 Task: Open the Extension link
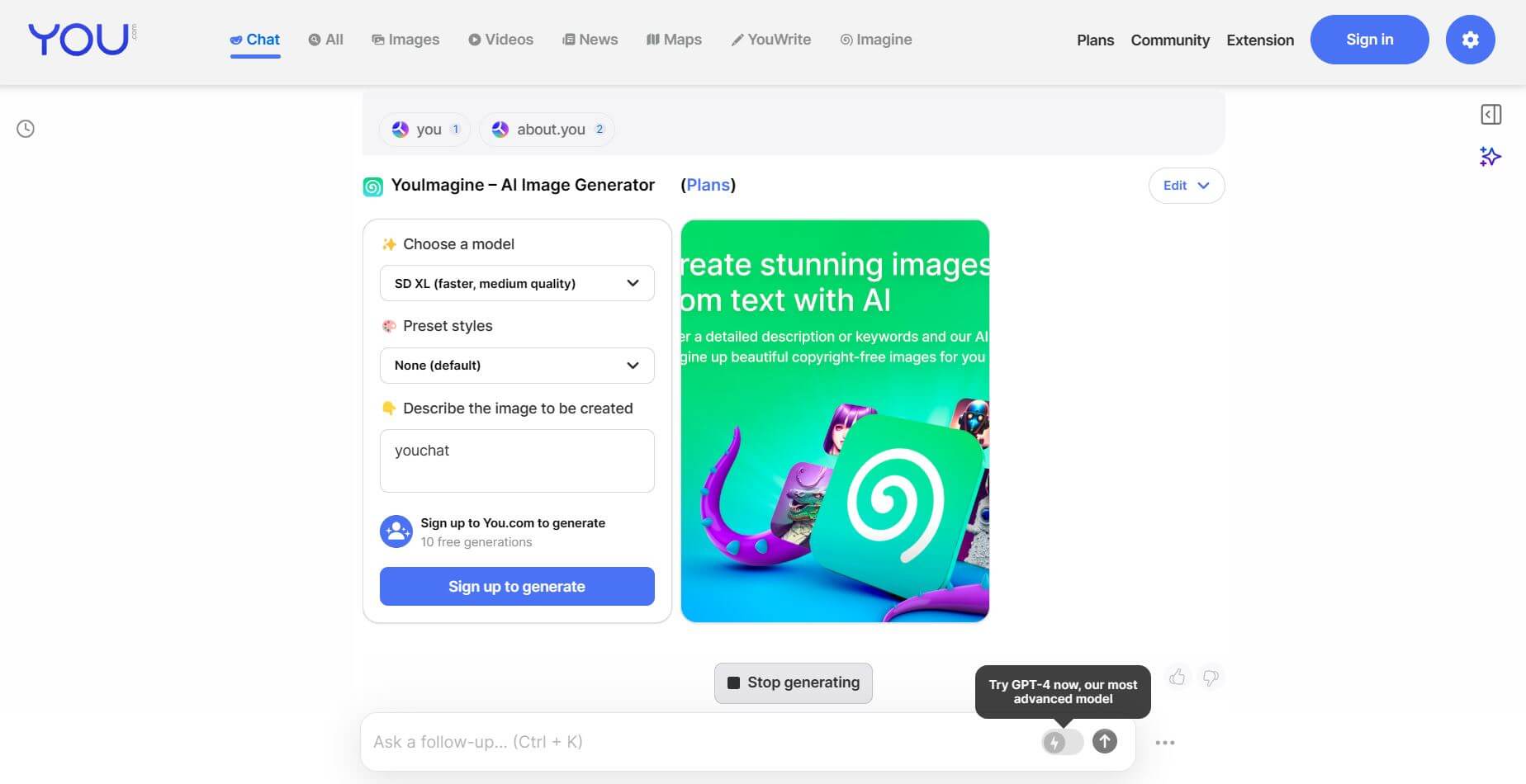(1260, 40)
